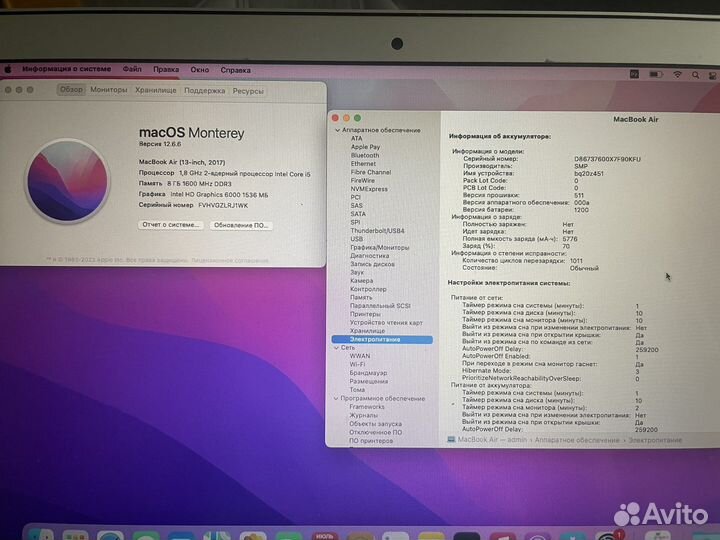Image resolution: width=720 pixels, height=540 pixels.
Task: Click the macOS Monterey logo image
Action: coord(68,181)
